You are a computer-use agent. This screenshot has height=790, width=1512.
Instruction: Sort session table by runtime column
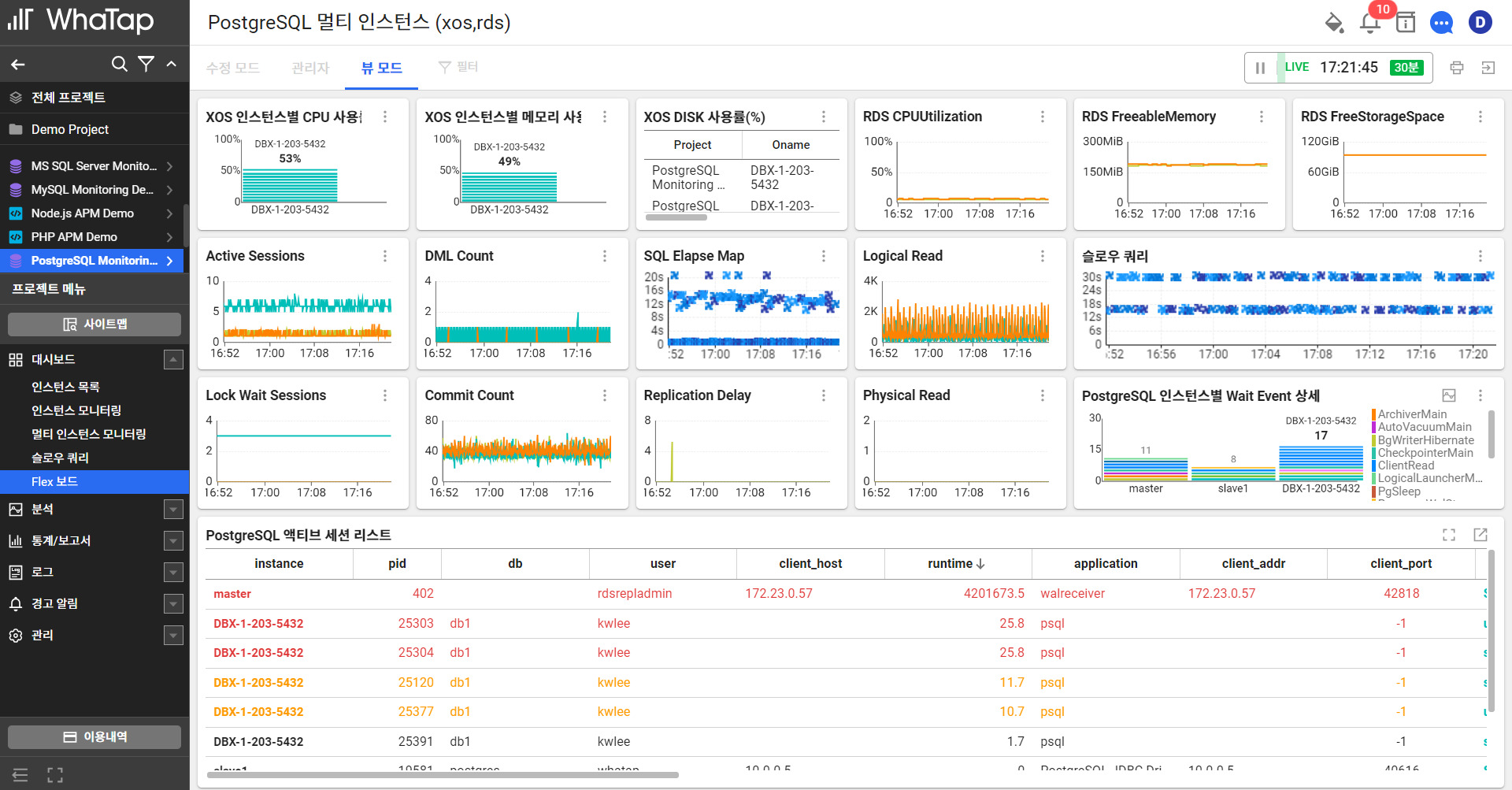coord(958,564)
